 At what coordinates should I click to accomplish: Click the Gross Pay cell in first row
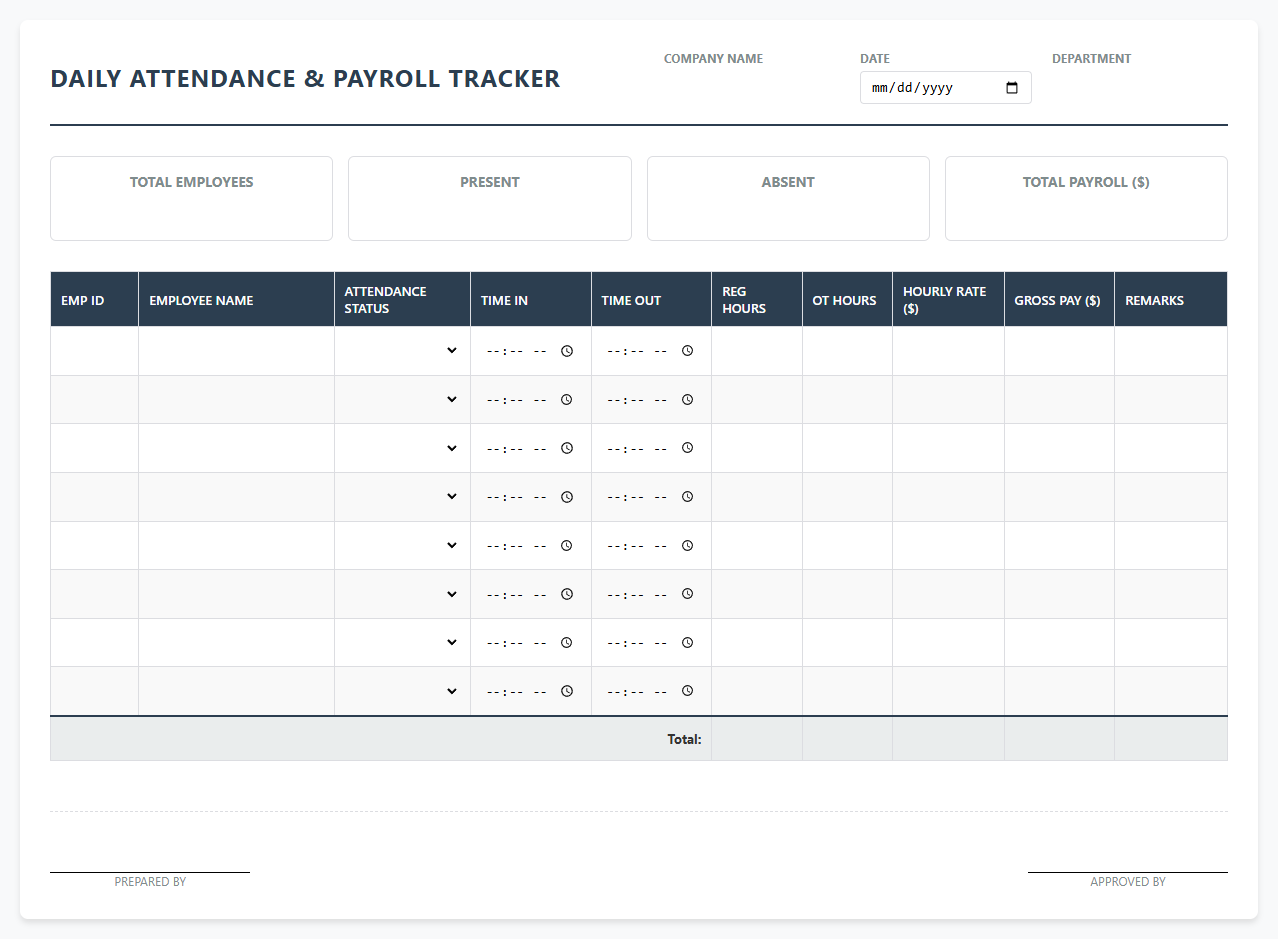click(x=1059, y=351)
